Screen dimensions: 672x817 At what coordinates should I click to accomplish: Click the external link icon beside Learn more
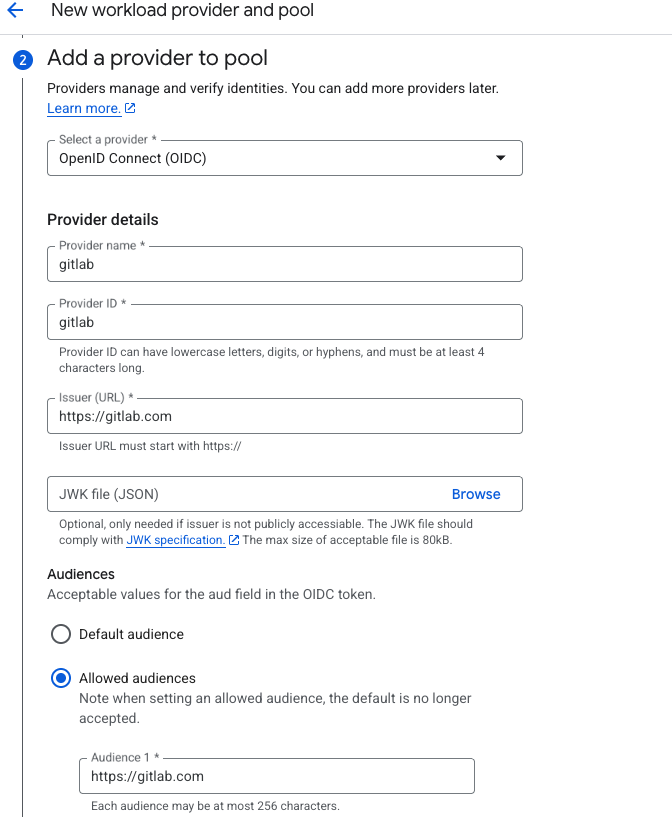[x=131, y=108]
